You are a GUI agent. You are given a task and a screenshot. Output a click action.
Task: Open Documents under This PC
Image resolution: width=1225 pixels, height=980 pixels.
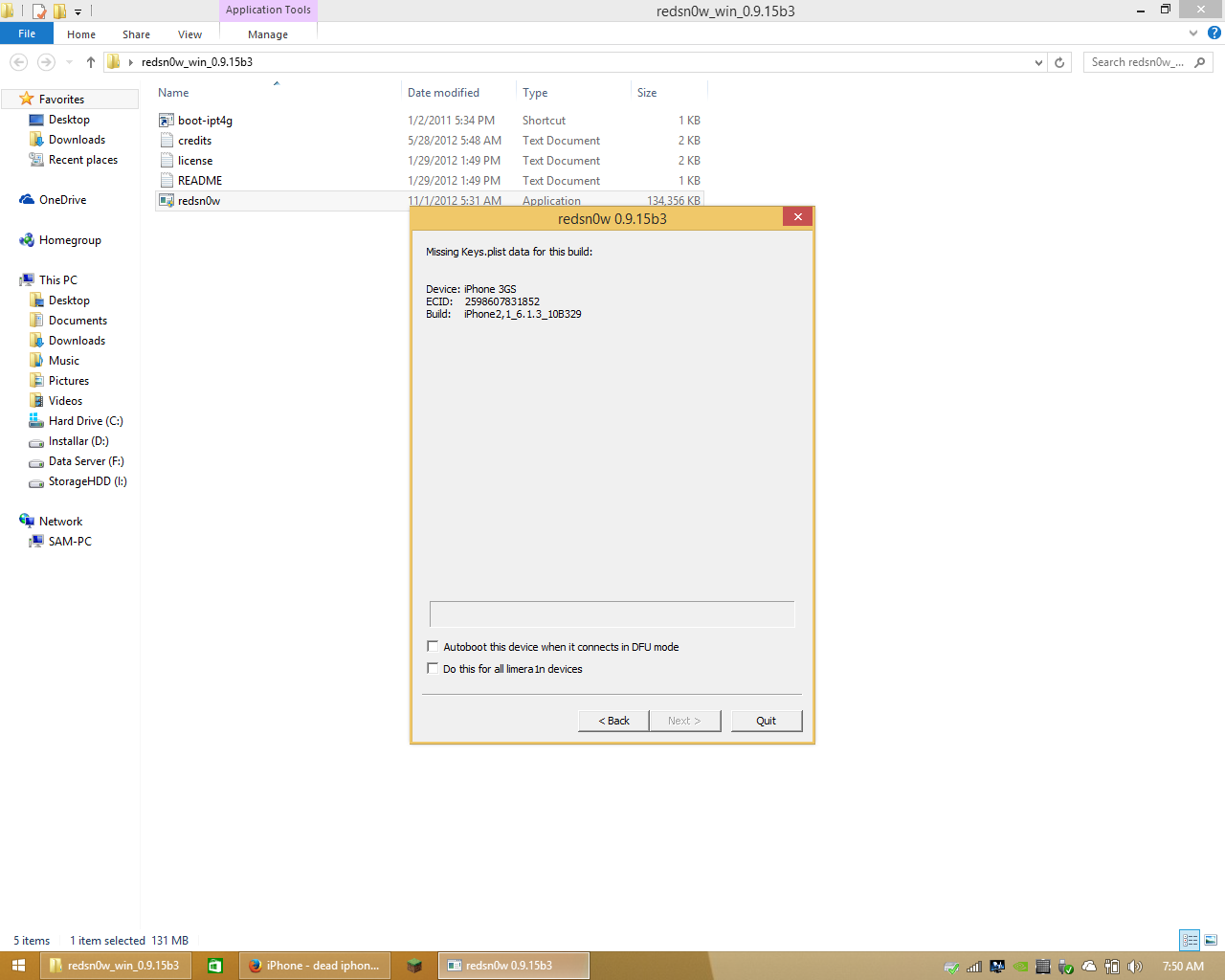coord(78,321)
